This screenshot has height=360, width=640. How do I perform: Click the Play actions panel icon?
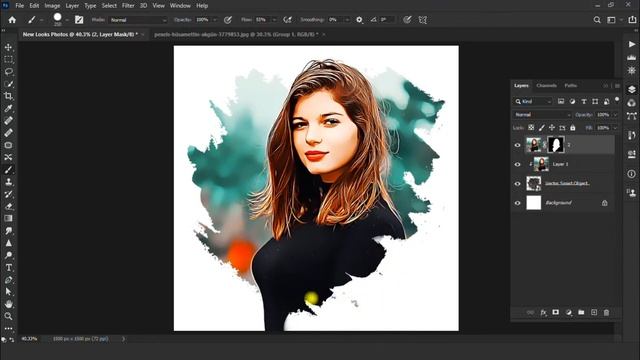(x=631, y=44)
